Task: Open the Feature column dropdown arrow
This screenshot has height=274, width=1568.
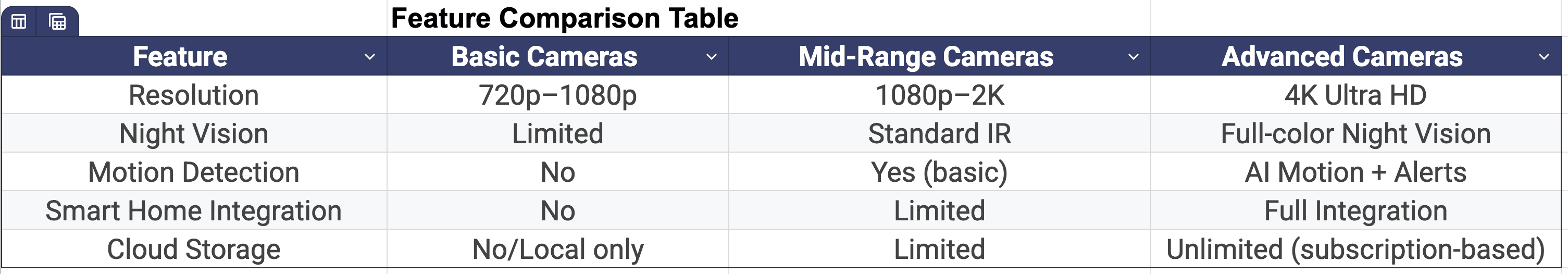Action: (369, 57)
